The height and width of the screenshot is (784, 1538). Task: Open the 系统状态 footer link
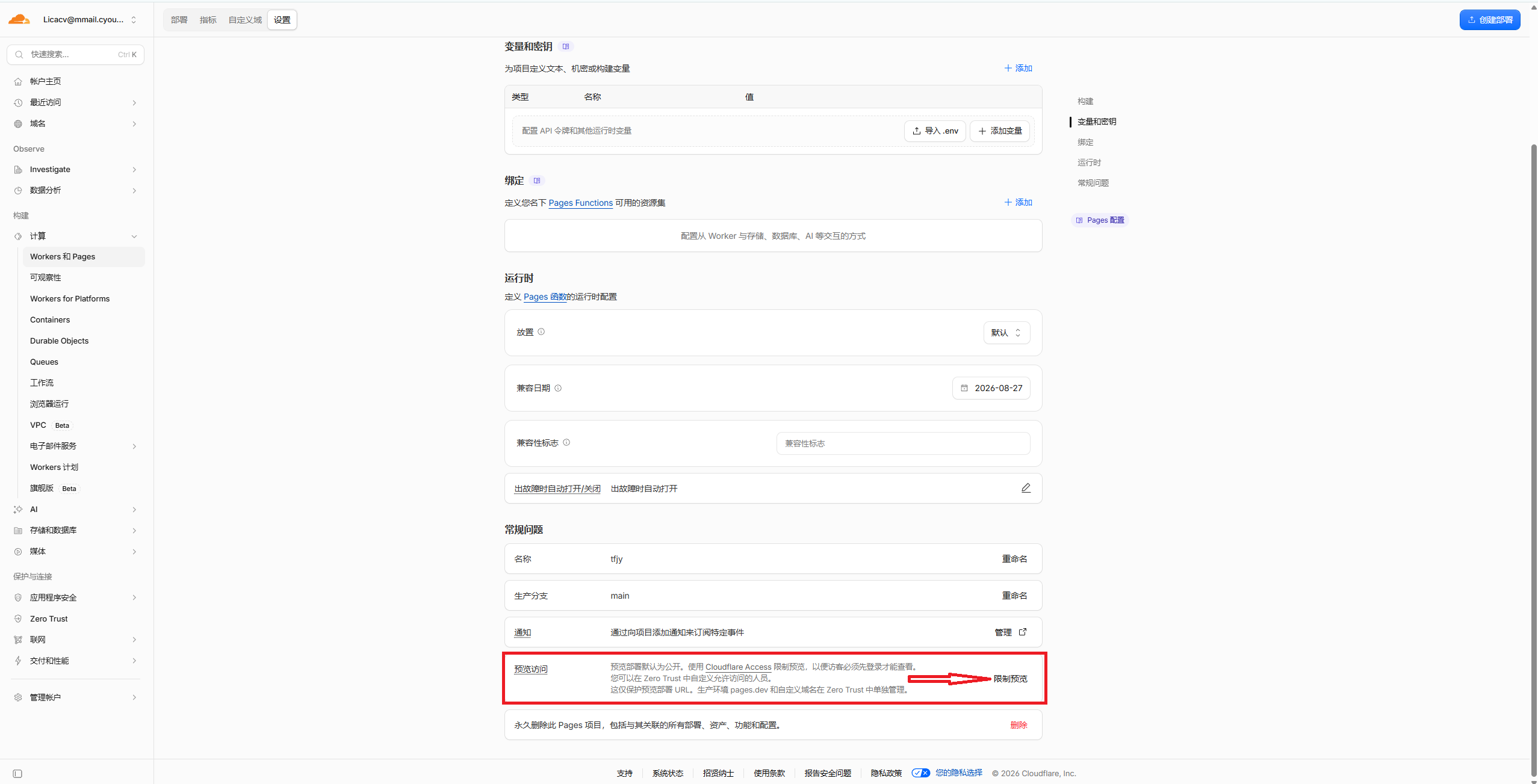tap(668, 773)
